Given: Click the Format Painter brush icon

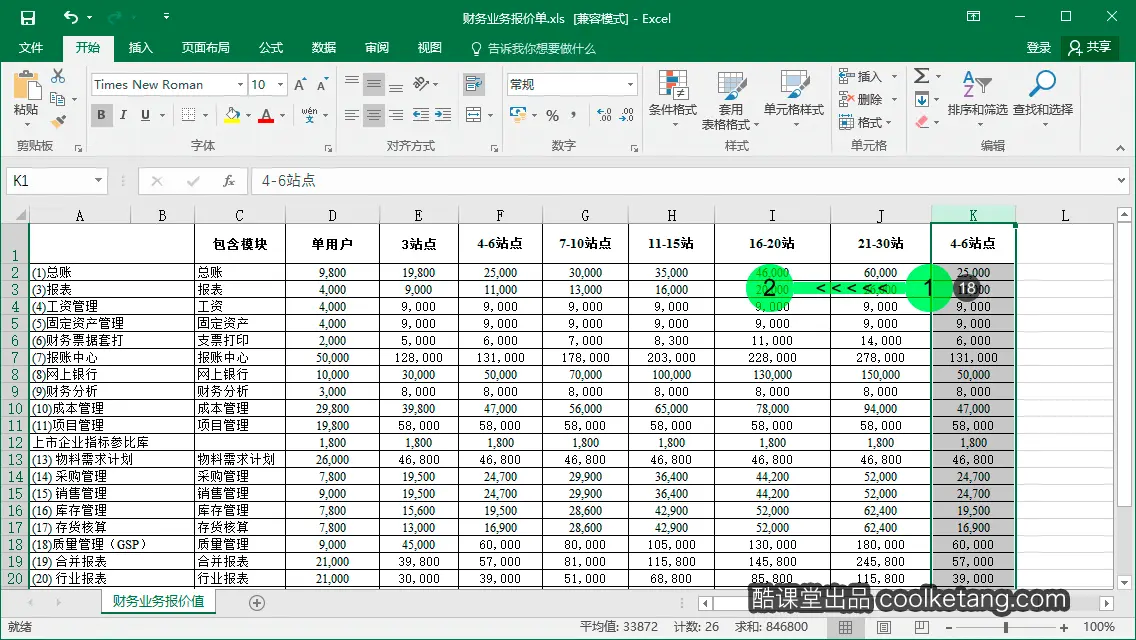Looking at the screenshot, I should tap(59, 121).
